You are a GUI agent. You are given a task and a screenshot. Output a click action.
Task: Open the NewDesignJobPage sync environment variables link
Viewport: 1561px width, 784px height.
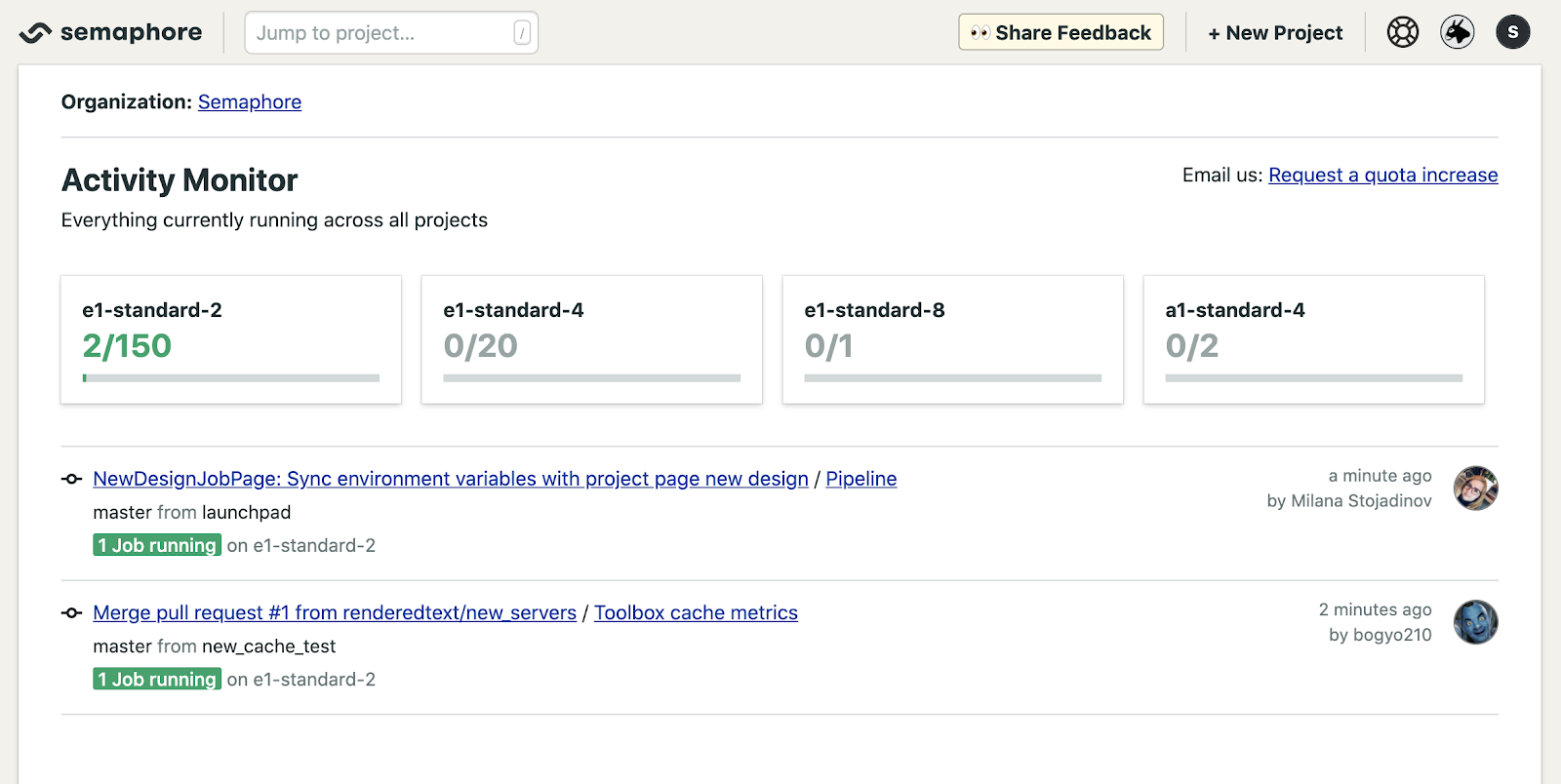(x=450, y=479)
